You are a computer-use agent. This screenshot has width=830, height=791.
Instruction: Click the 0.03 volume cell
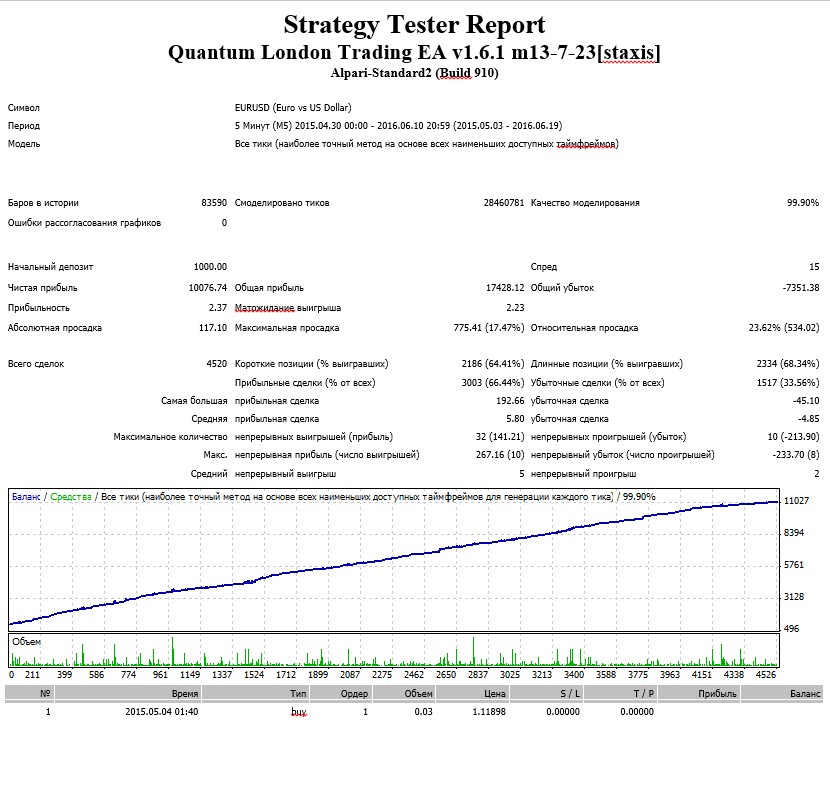423,712
